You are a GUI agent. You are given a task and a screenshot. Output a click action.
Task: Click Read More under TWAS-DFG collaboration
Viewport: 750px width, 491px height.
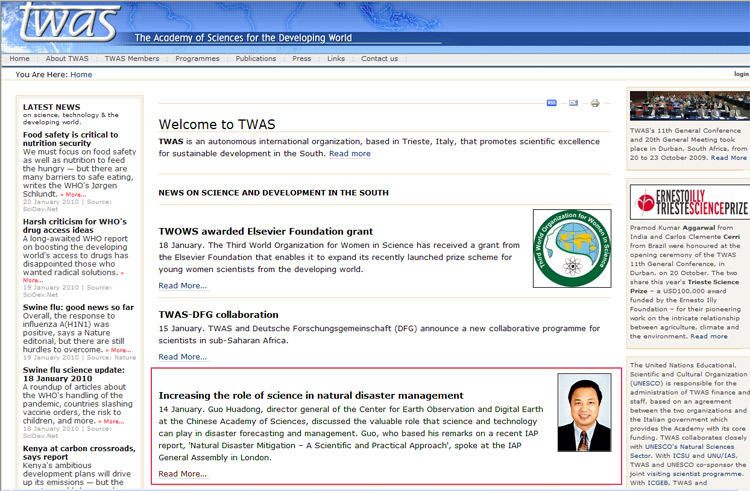183,357
